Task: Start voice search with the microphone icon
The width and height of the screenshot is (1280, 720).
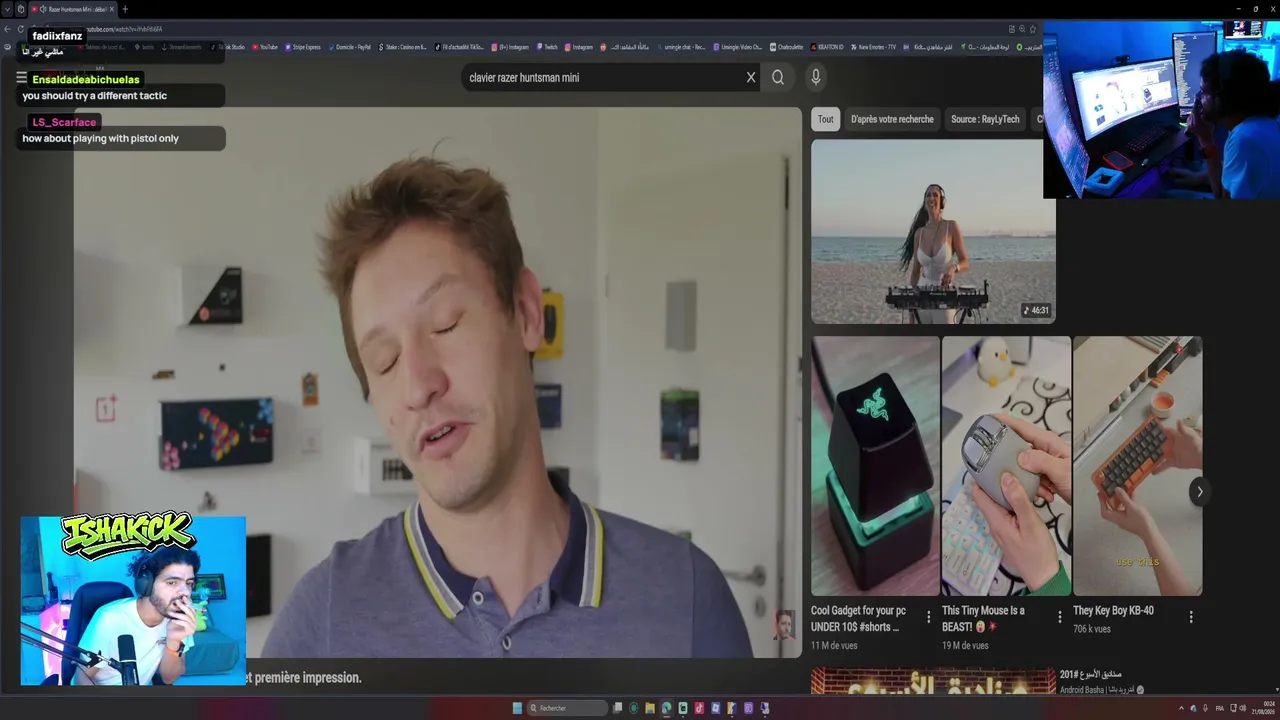Action: pos(816,77)
